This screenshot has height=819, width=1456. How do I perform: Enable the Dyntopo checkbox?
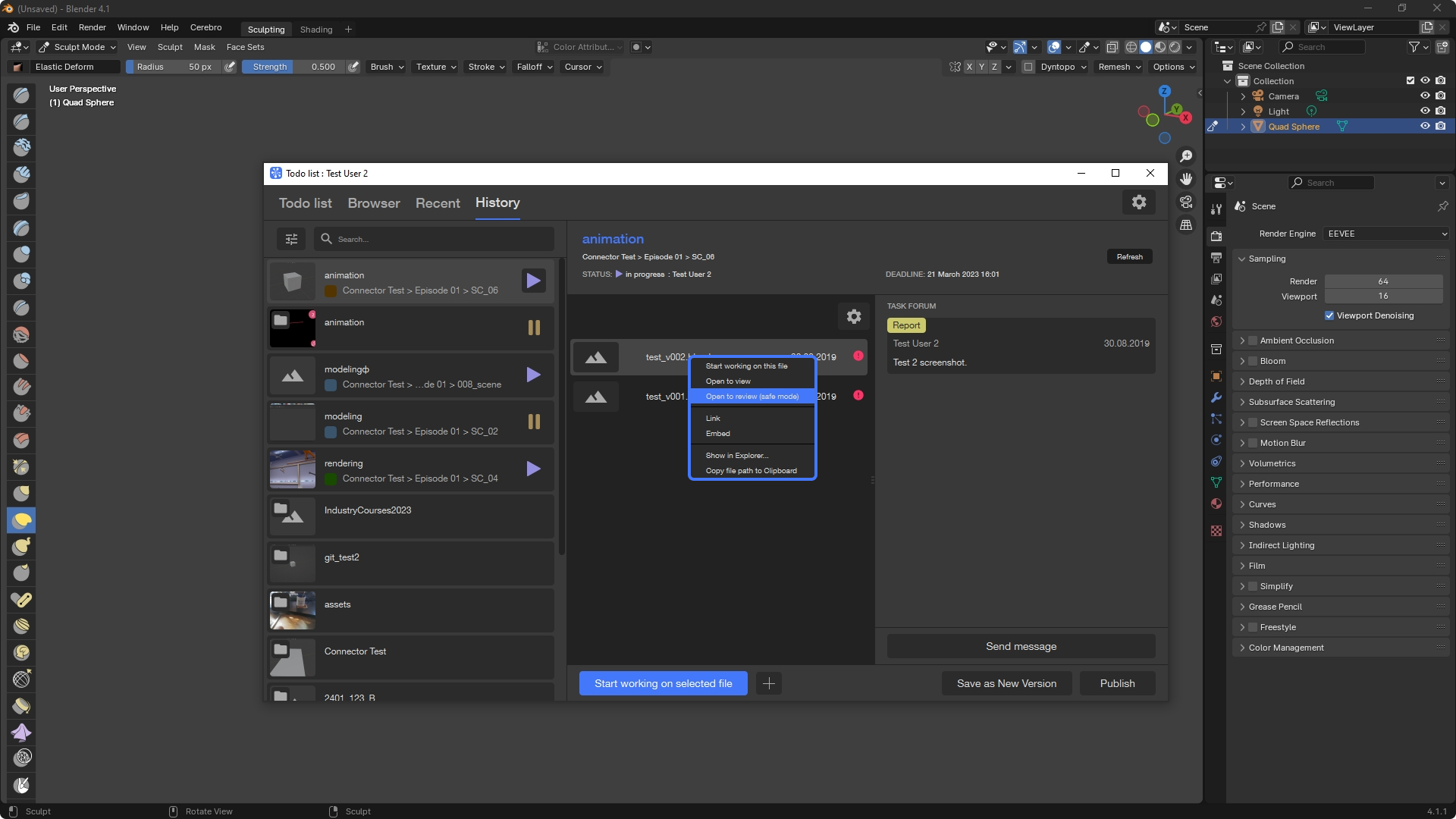coord(1028,67)
